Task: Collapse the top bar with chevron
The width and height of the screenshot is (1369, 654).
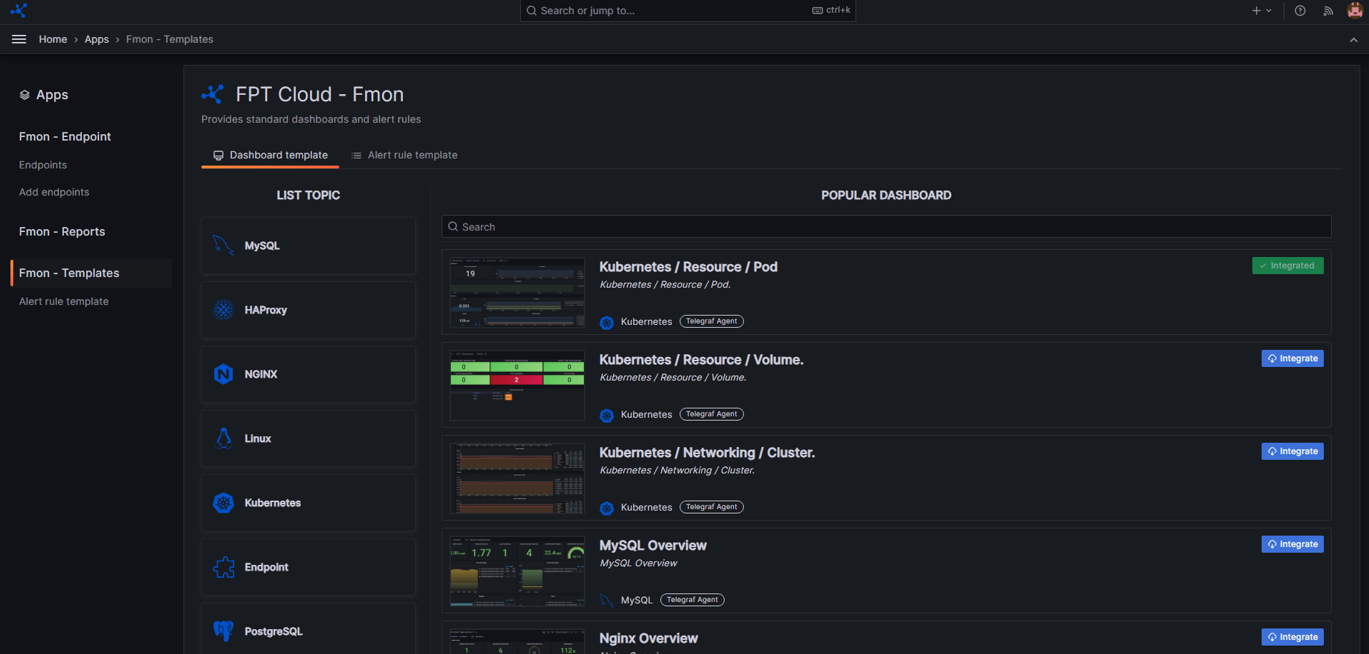Action: [1353, 40]
